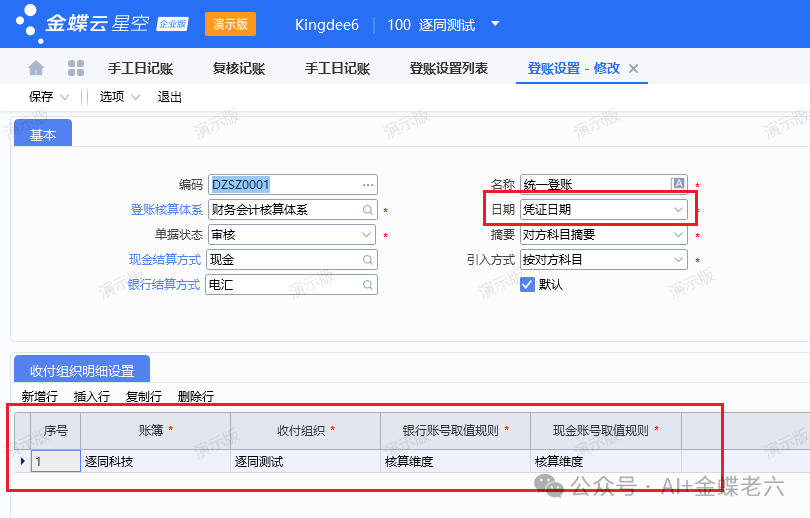810x518 pixels.
Task: Go to the home page icon
Action: [x=36, y=68]
